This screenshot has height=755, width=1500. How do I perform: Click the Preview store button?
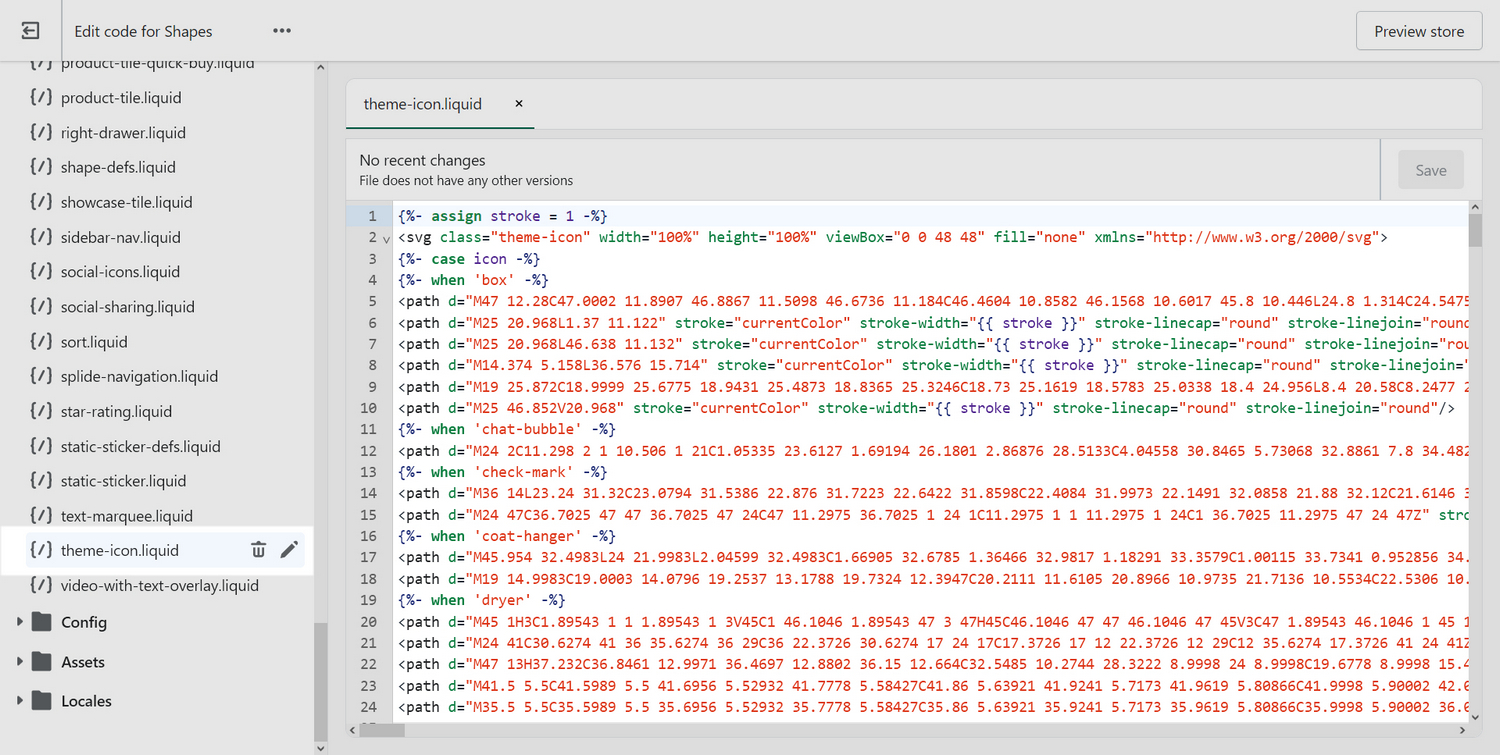1419,31
